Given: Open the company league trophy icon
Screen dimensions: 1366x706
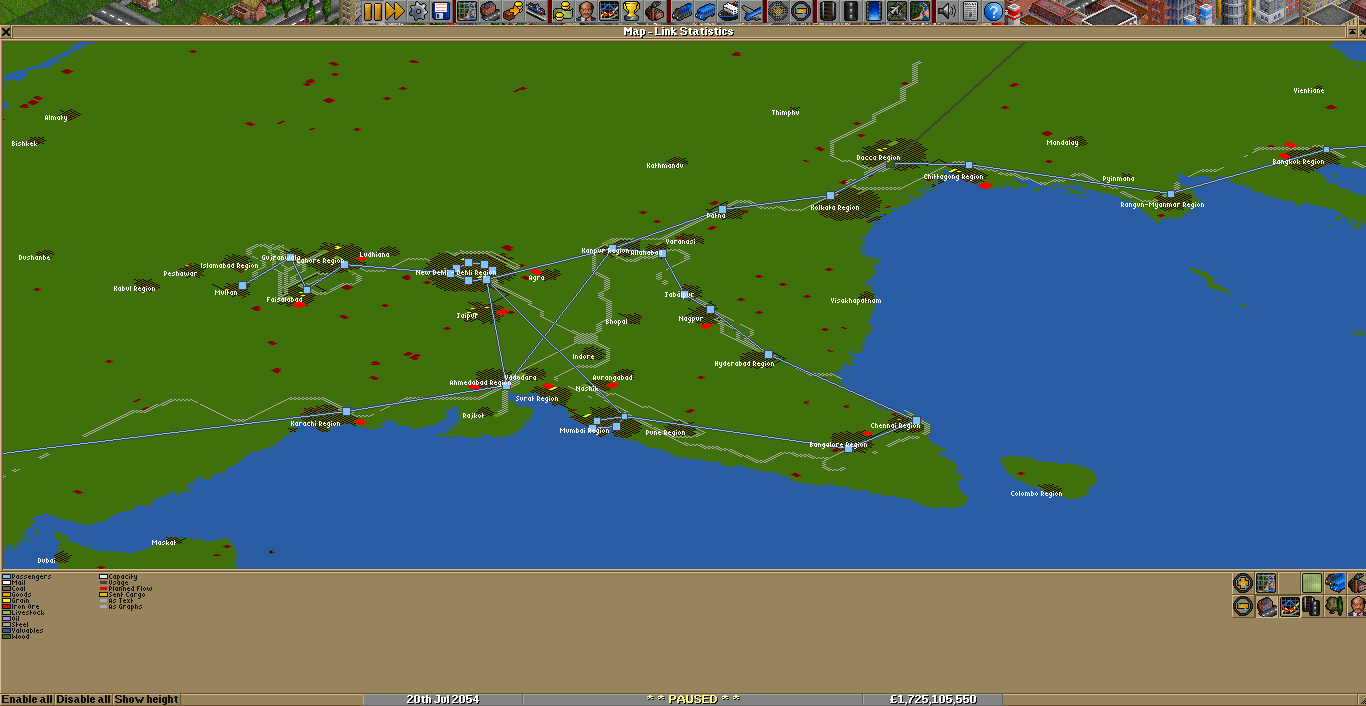Looking at the screenshot, I should click(631, 12).
